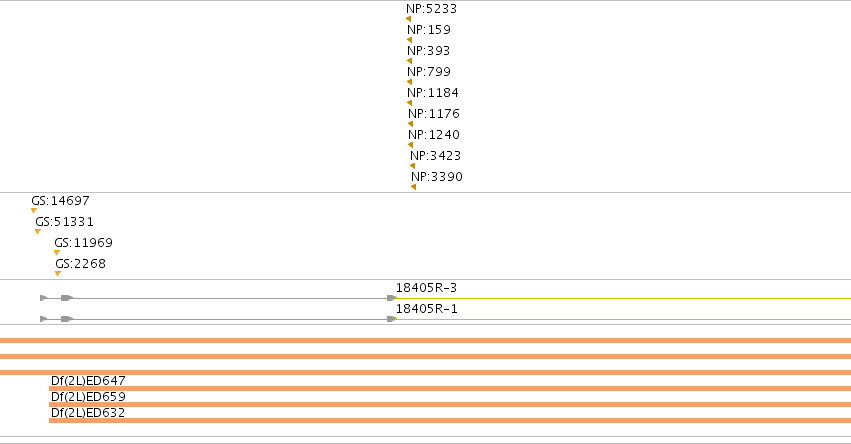Select the insertion arrow below NP:393
851x444 pixels.
pos(409,61)
